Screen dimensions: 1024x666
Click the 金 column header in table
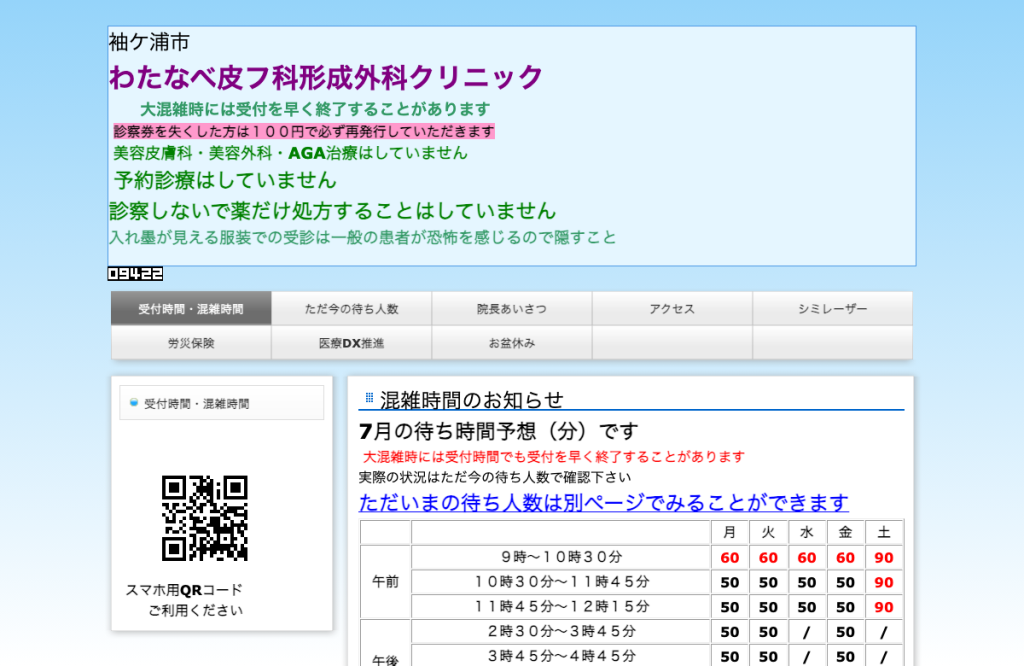845,532
